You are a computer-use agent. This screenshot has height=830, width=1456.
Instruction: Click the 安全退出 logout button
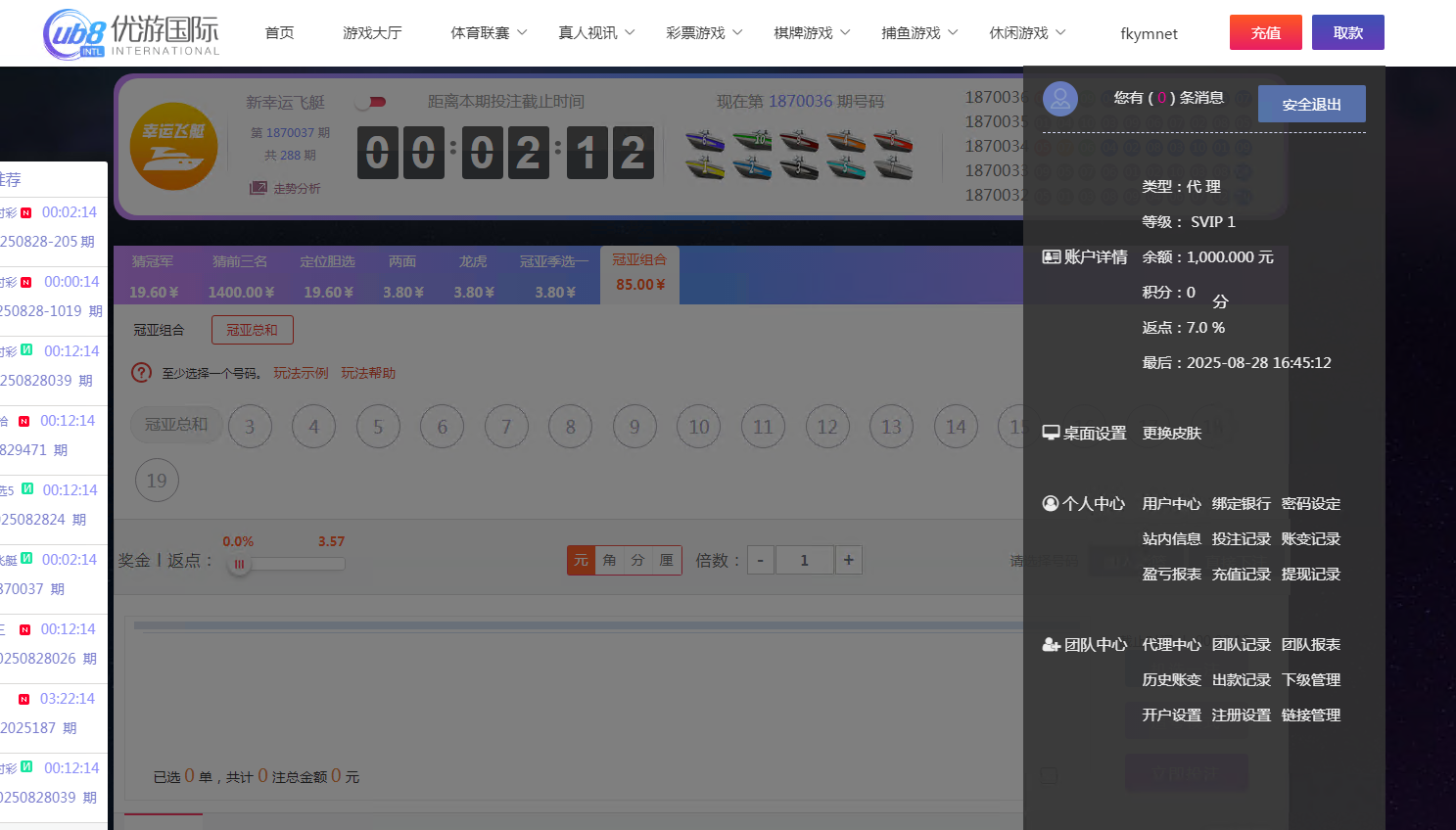tap(1311, 104)
